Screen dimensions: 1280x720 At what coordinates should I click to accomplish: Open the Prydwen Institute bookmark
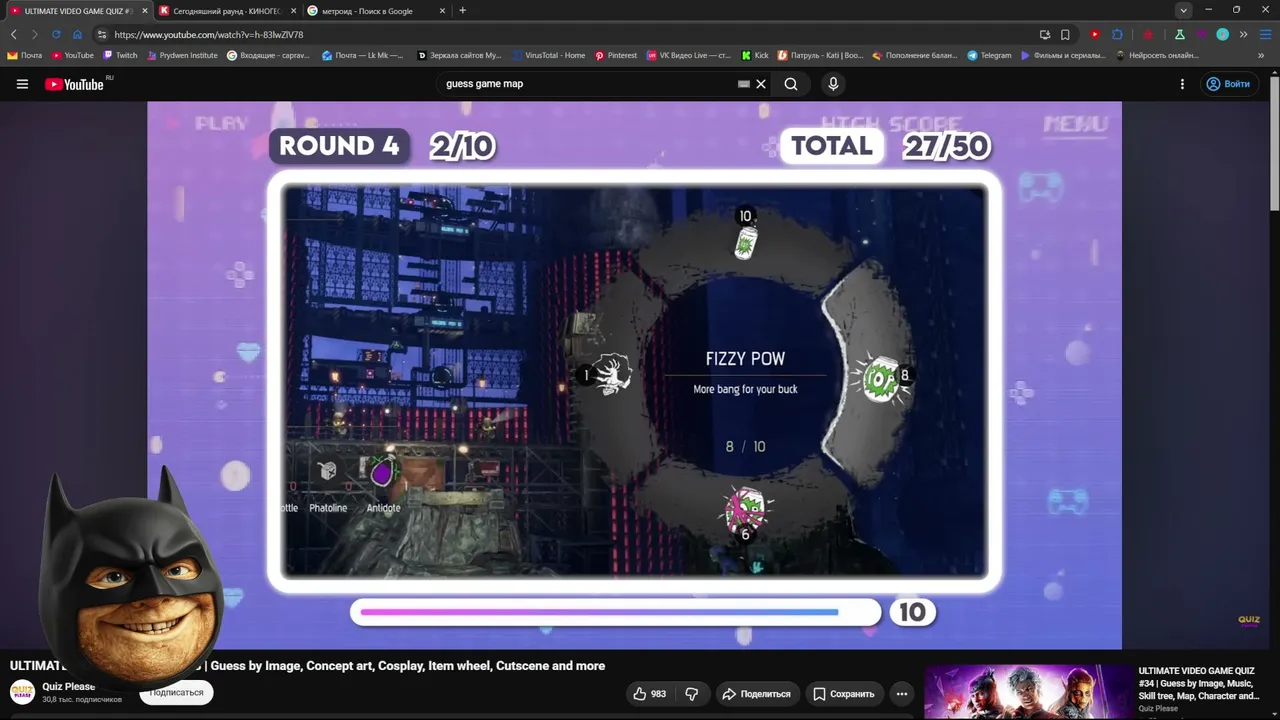tap(182, 55)
